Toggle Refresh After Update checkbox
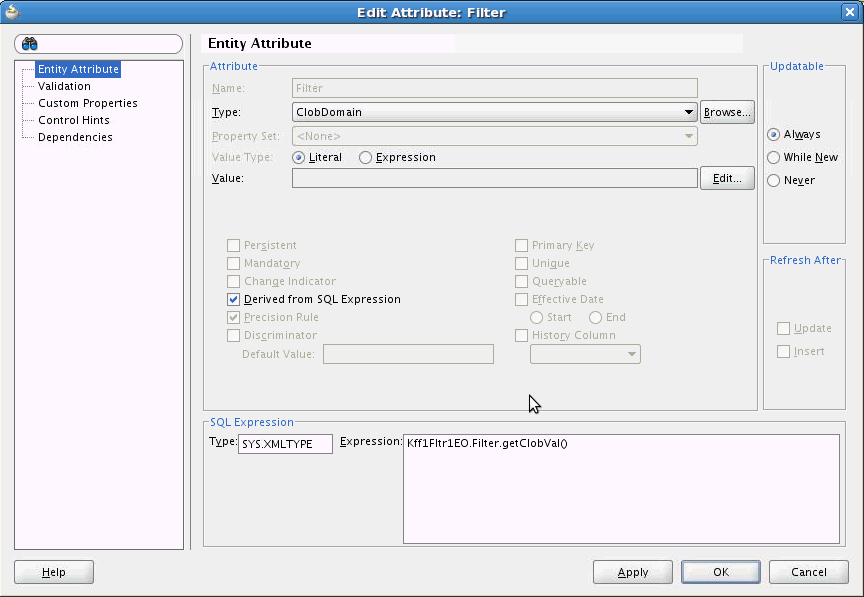Image resolution: width=864 pixels, height=597 pixels. [784, 329]
